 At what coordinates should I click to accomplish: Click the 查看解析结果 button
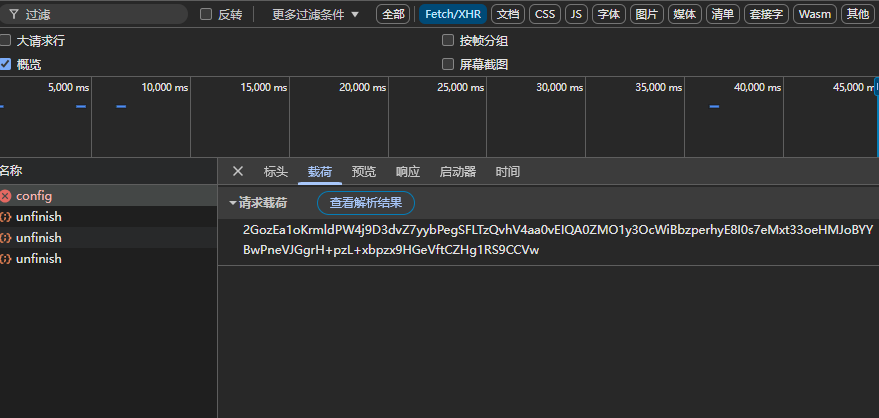(x=366, y=203)
